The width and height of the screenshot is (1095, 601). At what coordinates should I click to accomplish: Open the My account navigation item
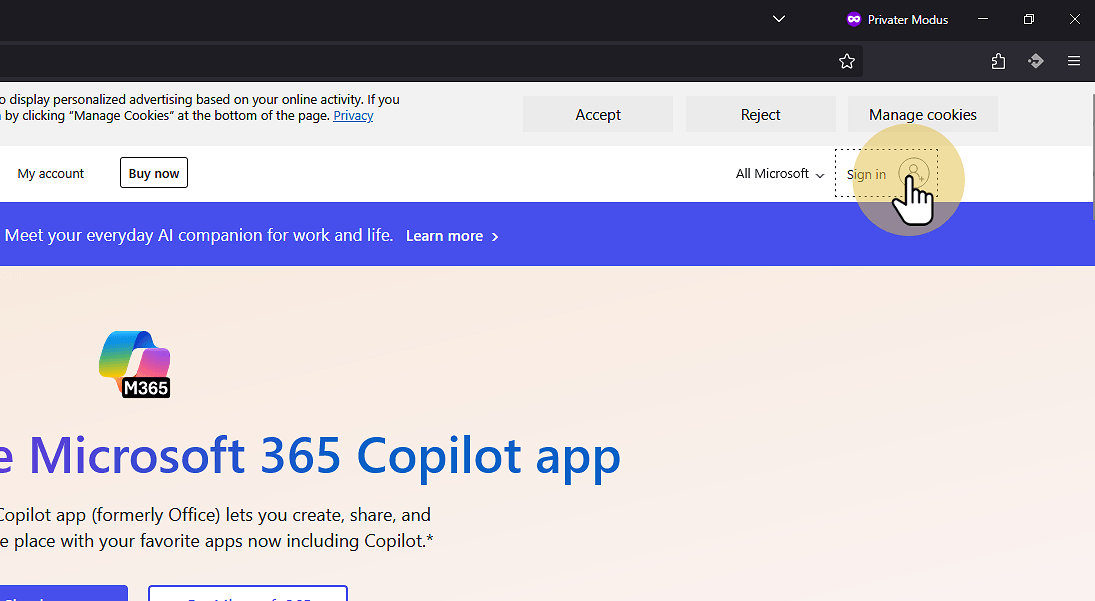51,174
